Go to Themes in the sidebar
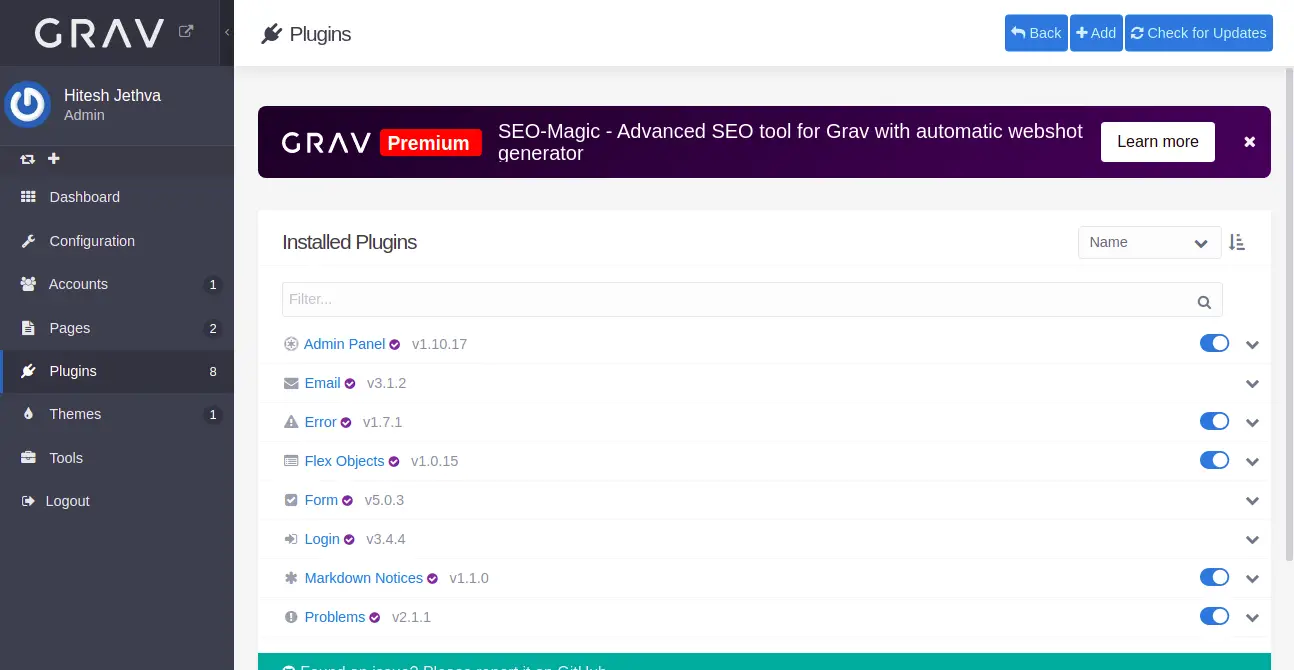1294x670 pixels. click(75, 414)
